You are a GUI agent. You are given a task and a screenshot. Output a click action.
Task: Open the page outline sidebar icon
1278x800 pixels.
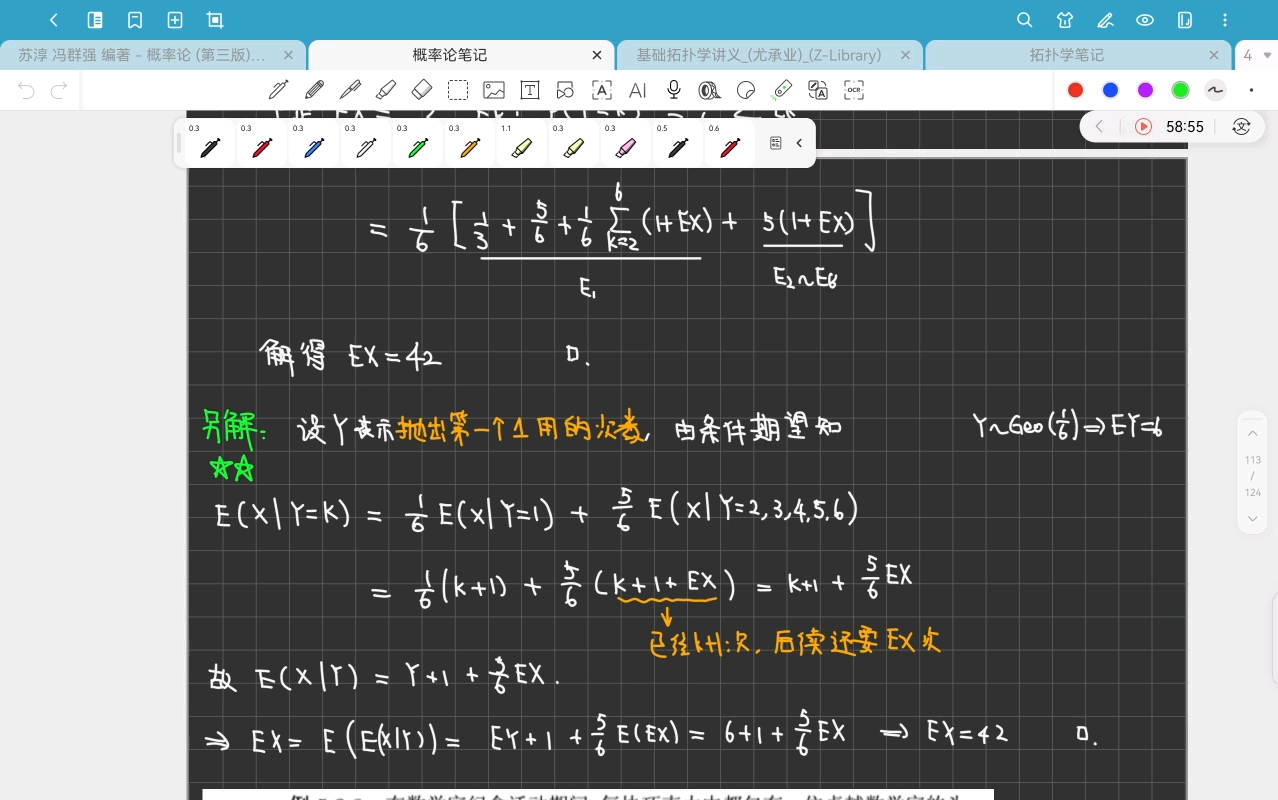click(x=95, y=20)
